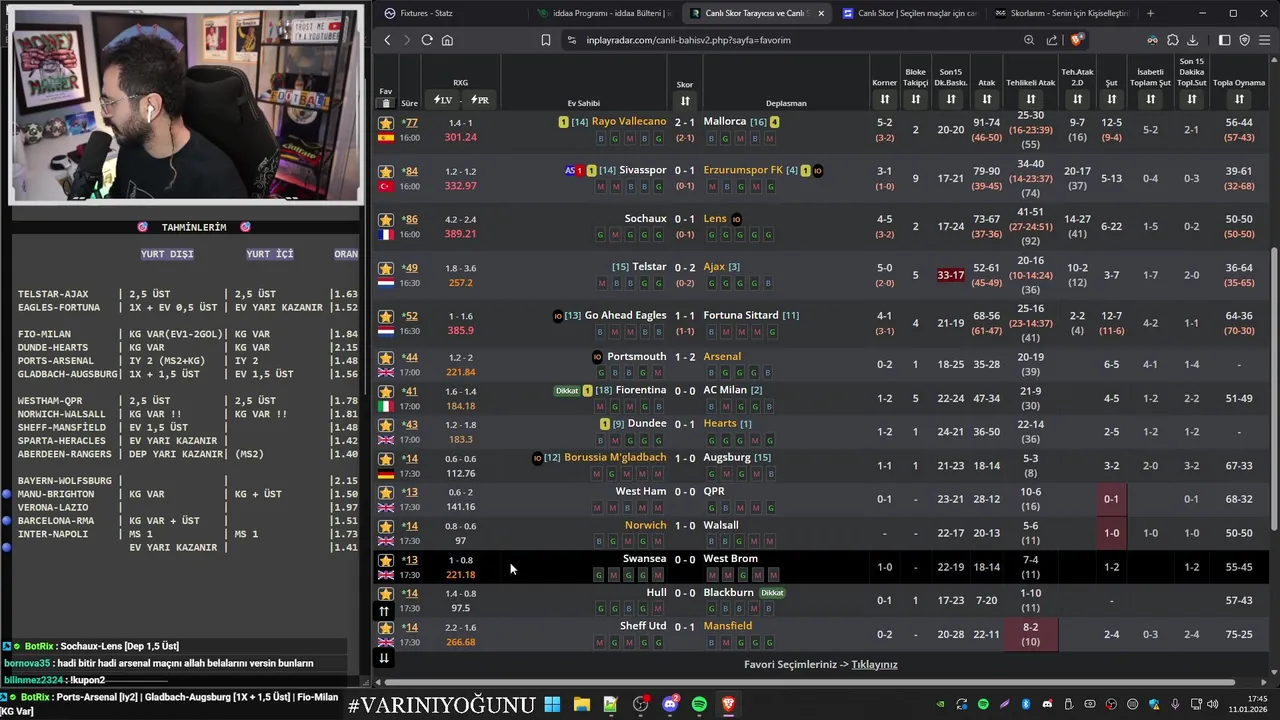Sort the table by Skor column

(685, 101)
